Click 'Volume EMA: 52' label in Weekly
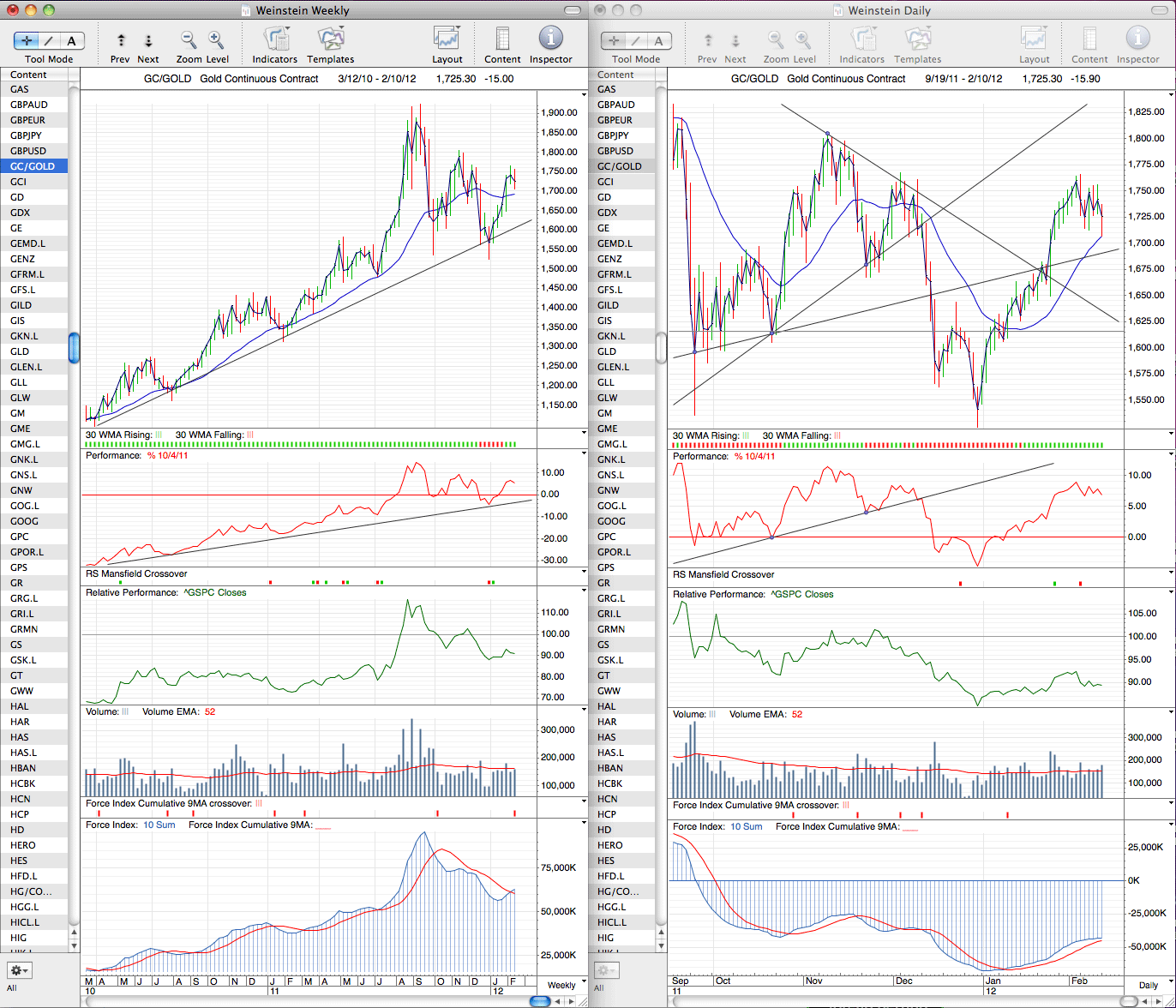This screenshot has height=1008, width=1176. click(x=178, y=712)
